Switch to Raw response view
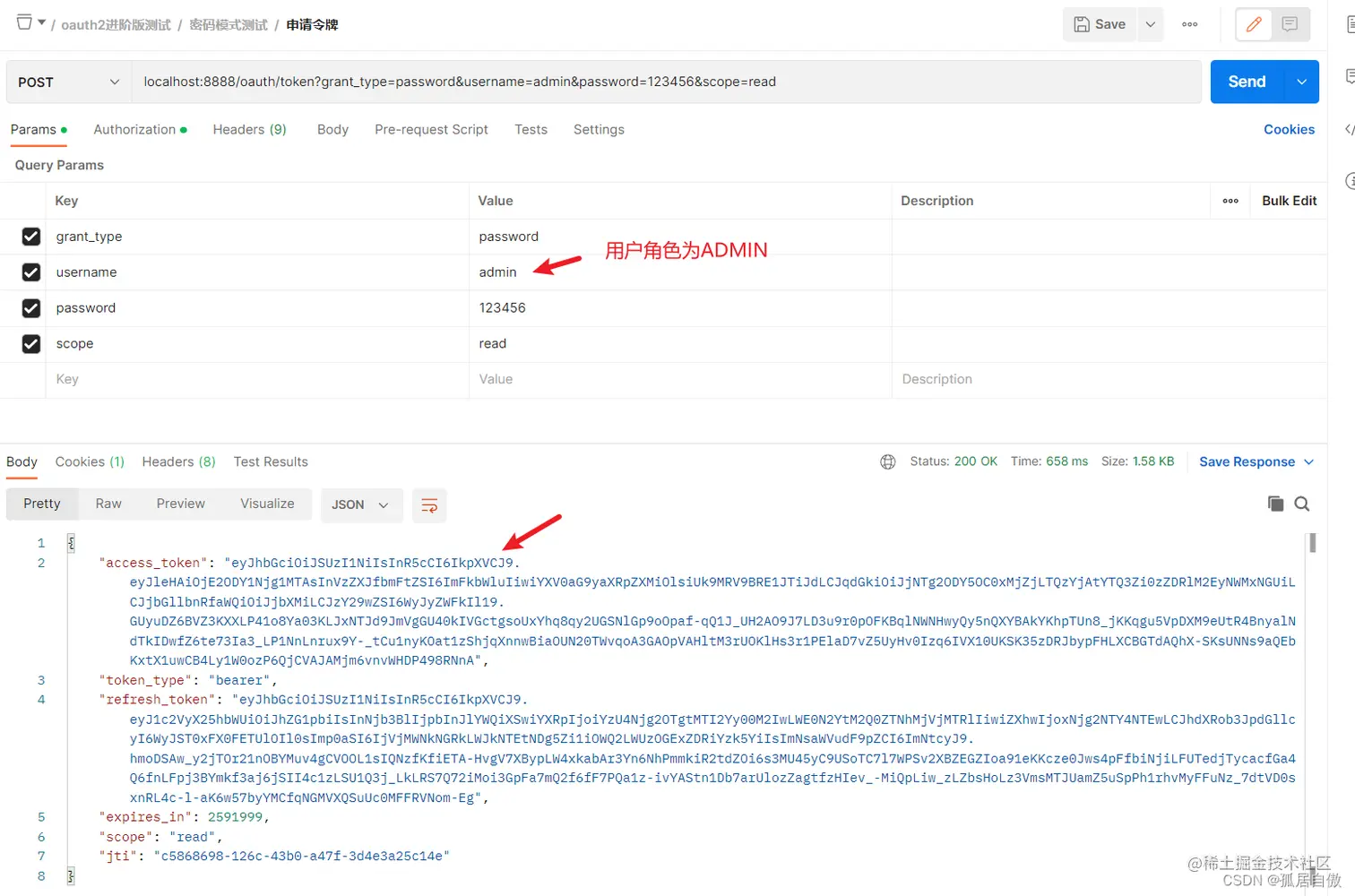 coord(108,504)
